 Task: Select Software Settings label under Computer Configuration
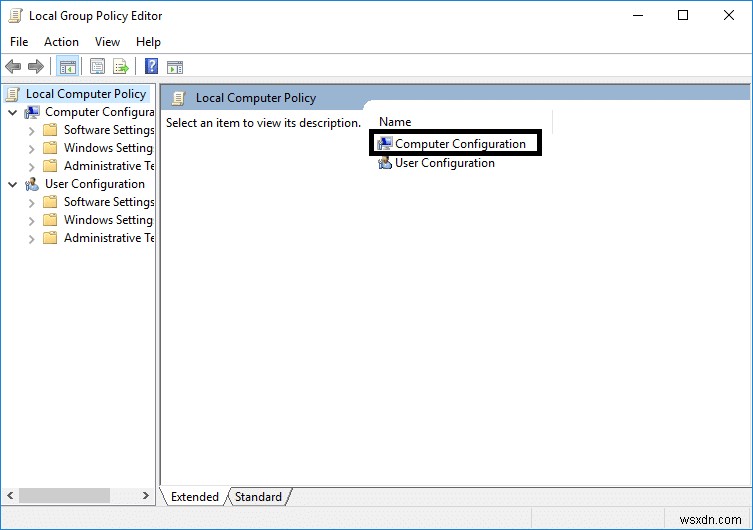click(109, 130)
